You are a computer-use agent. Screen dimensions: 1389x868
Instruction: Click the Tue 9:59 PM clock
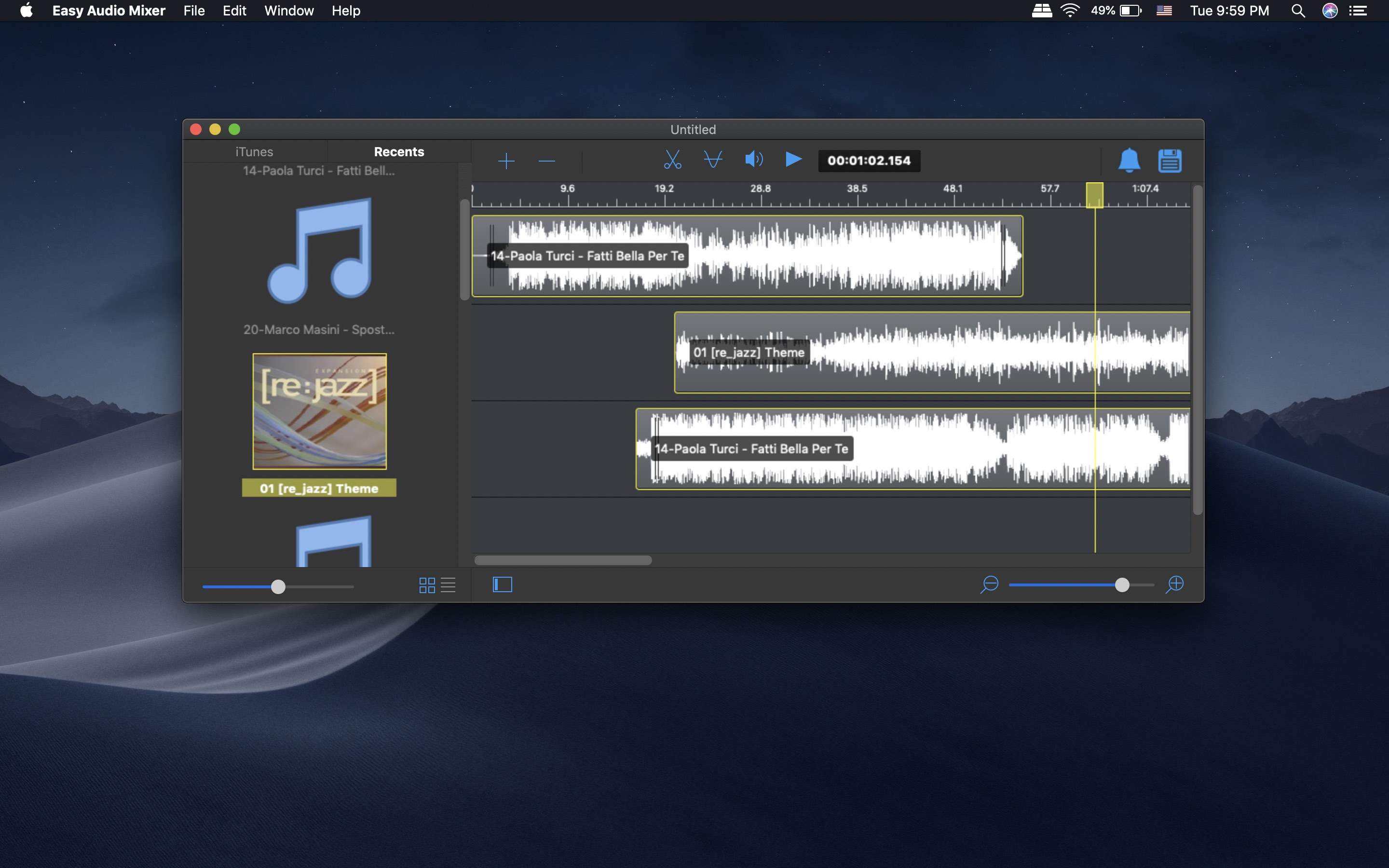tap(1229, 10)
